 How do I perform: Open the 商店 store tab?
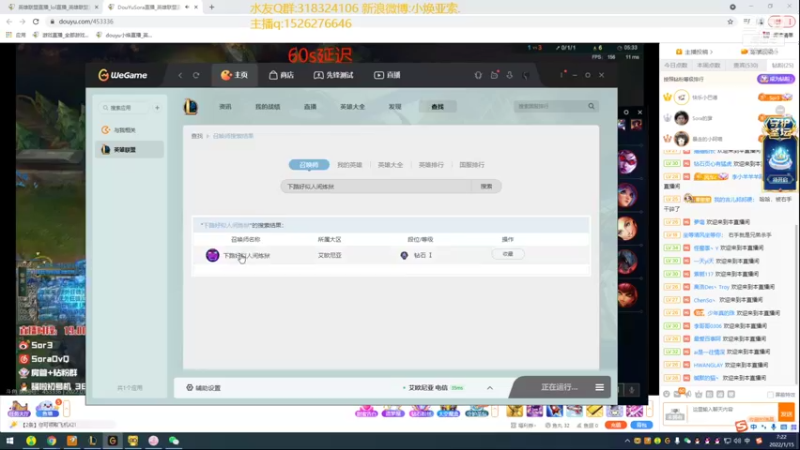pos(281,75)
